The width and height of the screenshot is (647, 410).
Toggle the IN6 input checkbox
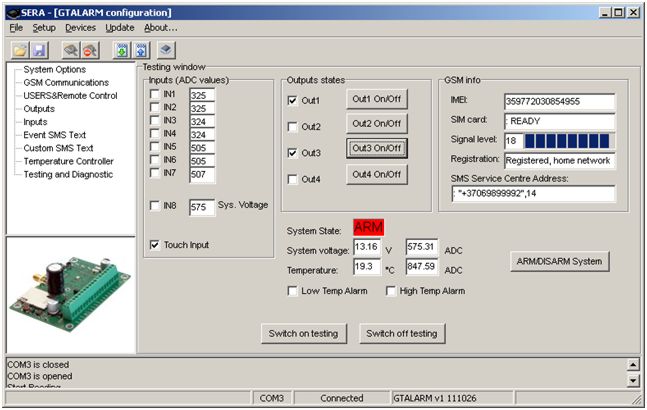point(155,159)
